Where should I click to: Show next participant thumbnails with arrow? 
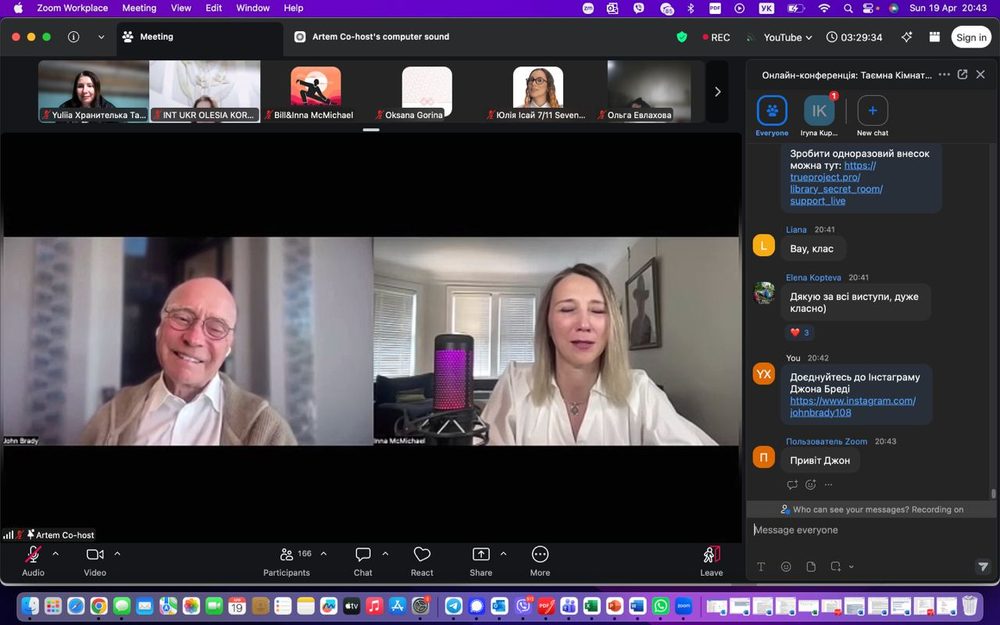(717, 91)
